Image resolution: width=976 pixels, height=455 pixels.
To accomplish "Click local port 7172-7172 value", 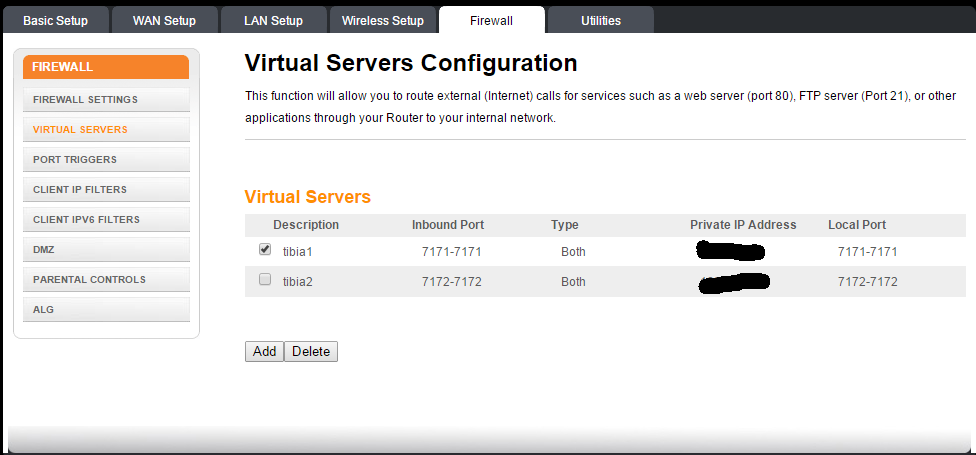I will click(x=868, y=282).
